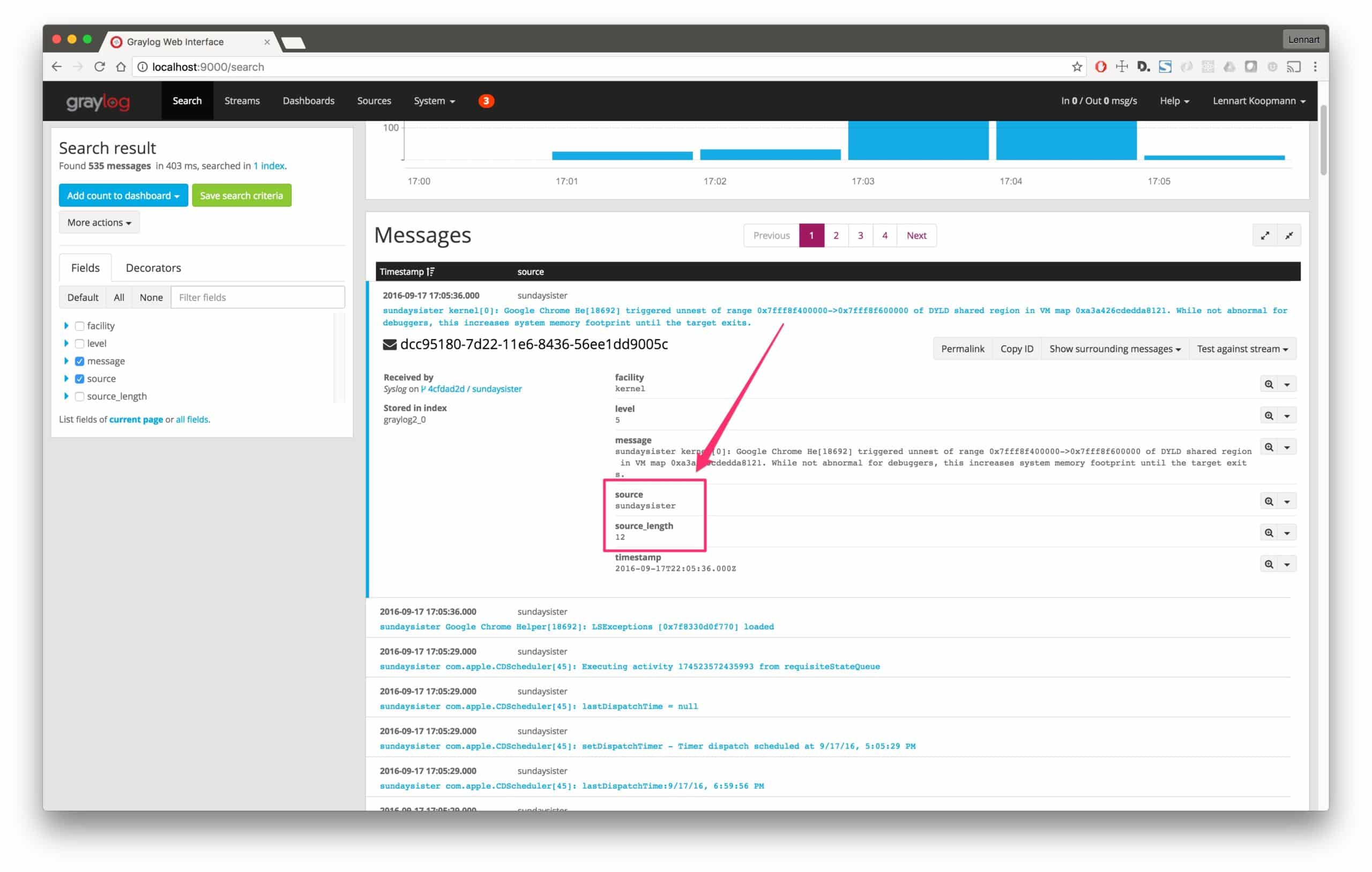Click the magnifier icon for the facility field

coord(1269,384)
